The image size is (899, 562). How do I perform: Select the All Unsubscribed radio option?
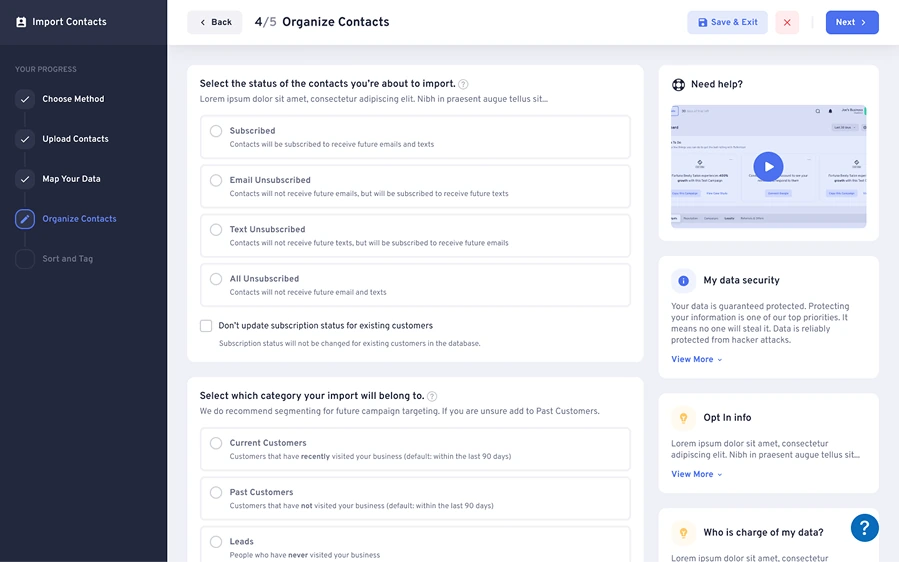[216, 279]
